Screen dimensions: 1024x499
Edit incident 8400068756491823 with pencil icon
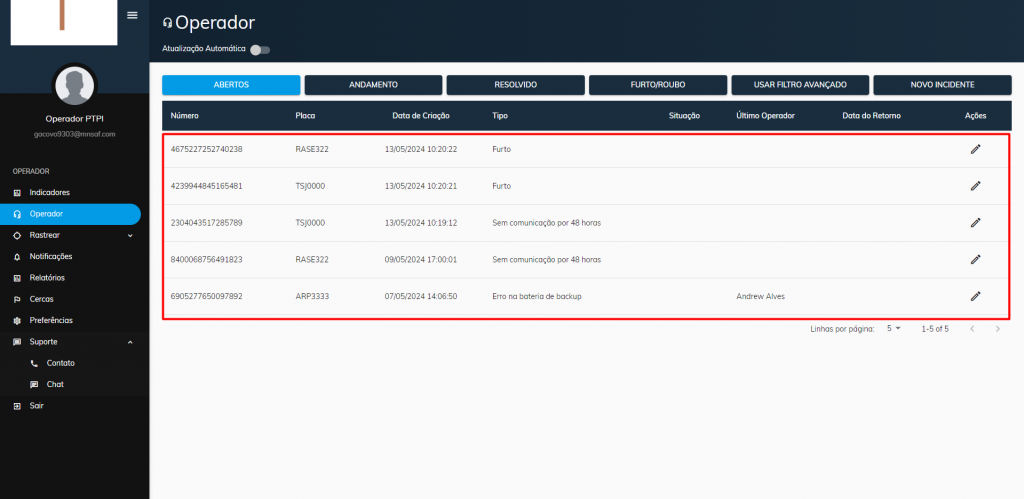point(975,259)
